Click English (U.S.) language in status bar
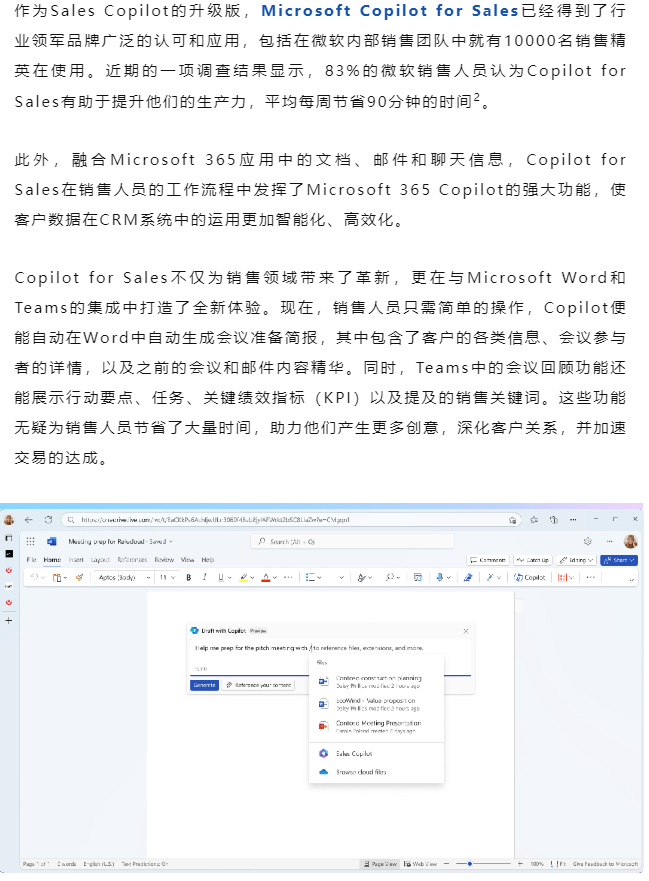Screen dimensions: 649x881 99,864
